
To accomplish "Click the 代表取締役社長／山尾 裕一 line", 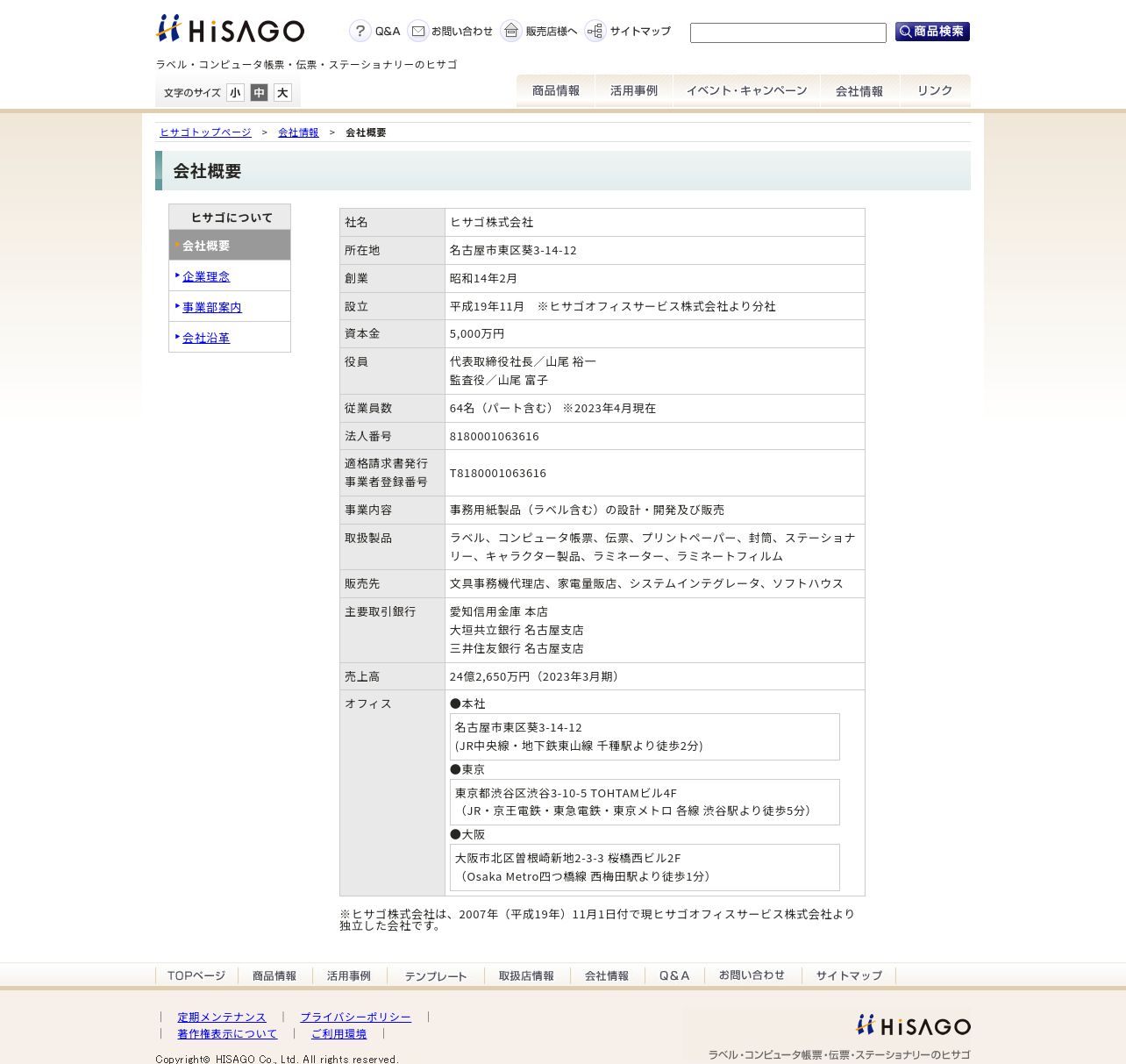I will point(523,362).
